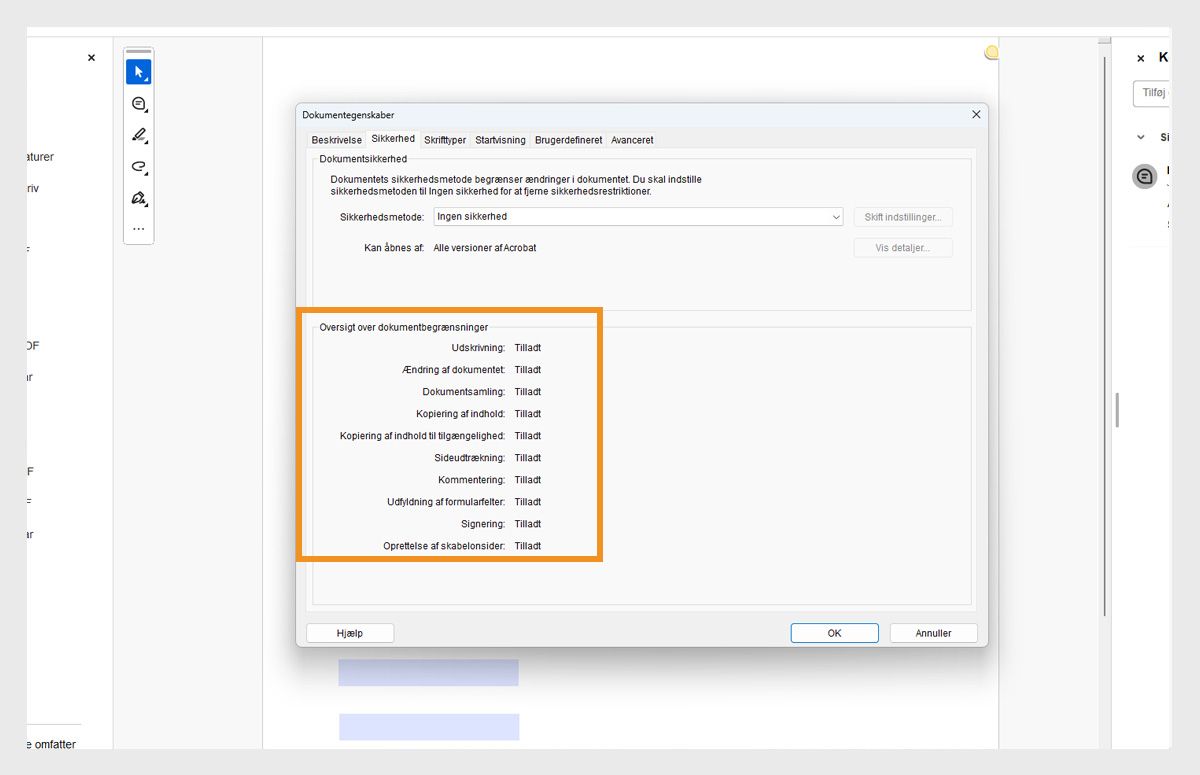Click the Kommentering label
1200x775 pixels.
point(472,480)
